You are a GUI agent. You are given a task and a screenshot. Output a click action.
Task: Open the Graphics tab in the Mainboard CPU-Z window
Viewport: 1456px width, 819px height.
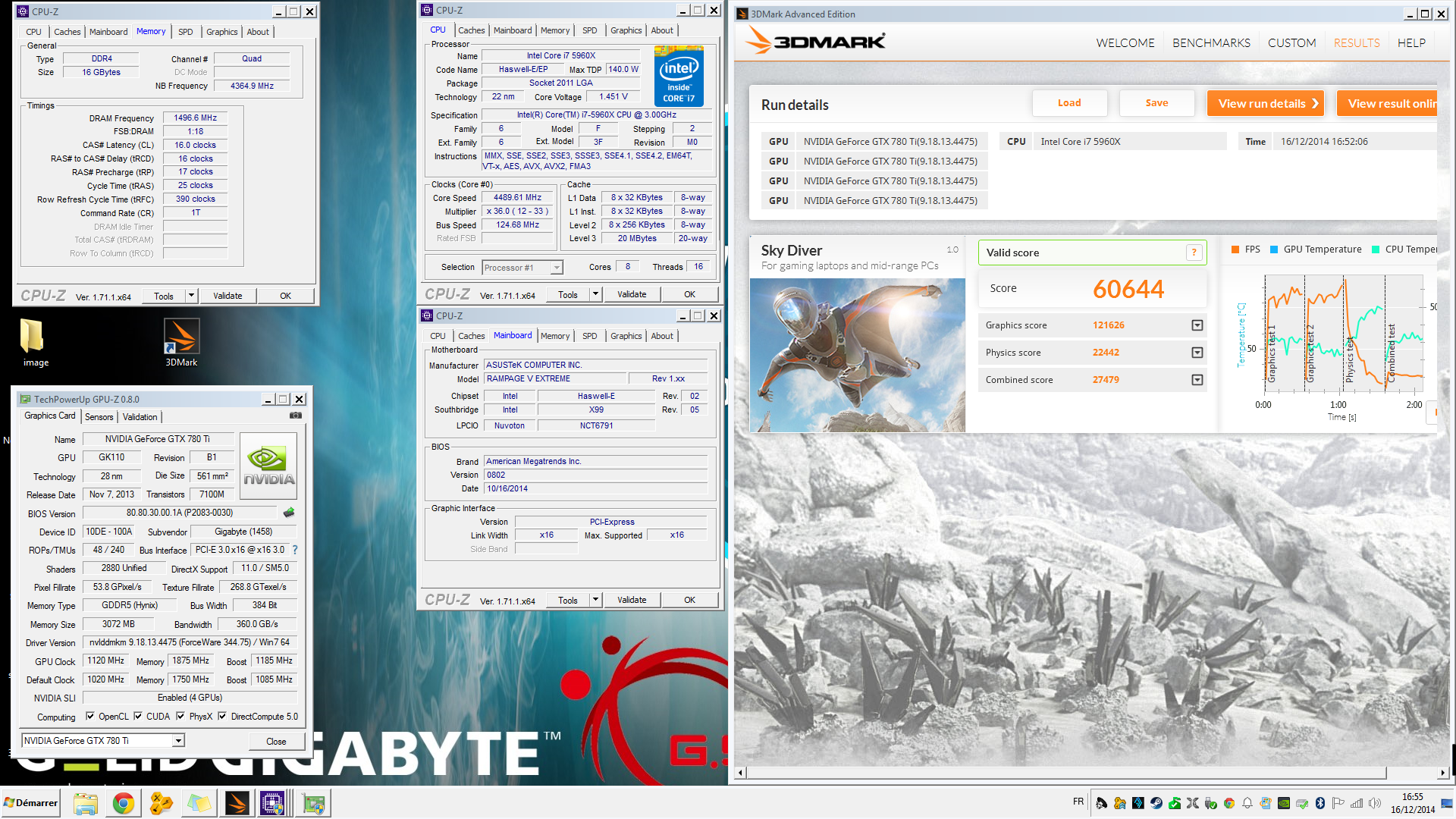click(x=626, y=336)
